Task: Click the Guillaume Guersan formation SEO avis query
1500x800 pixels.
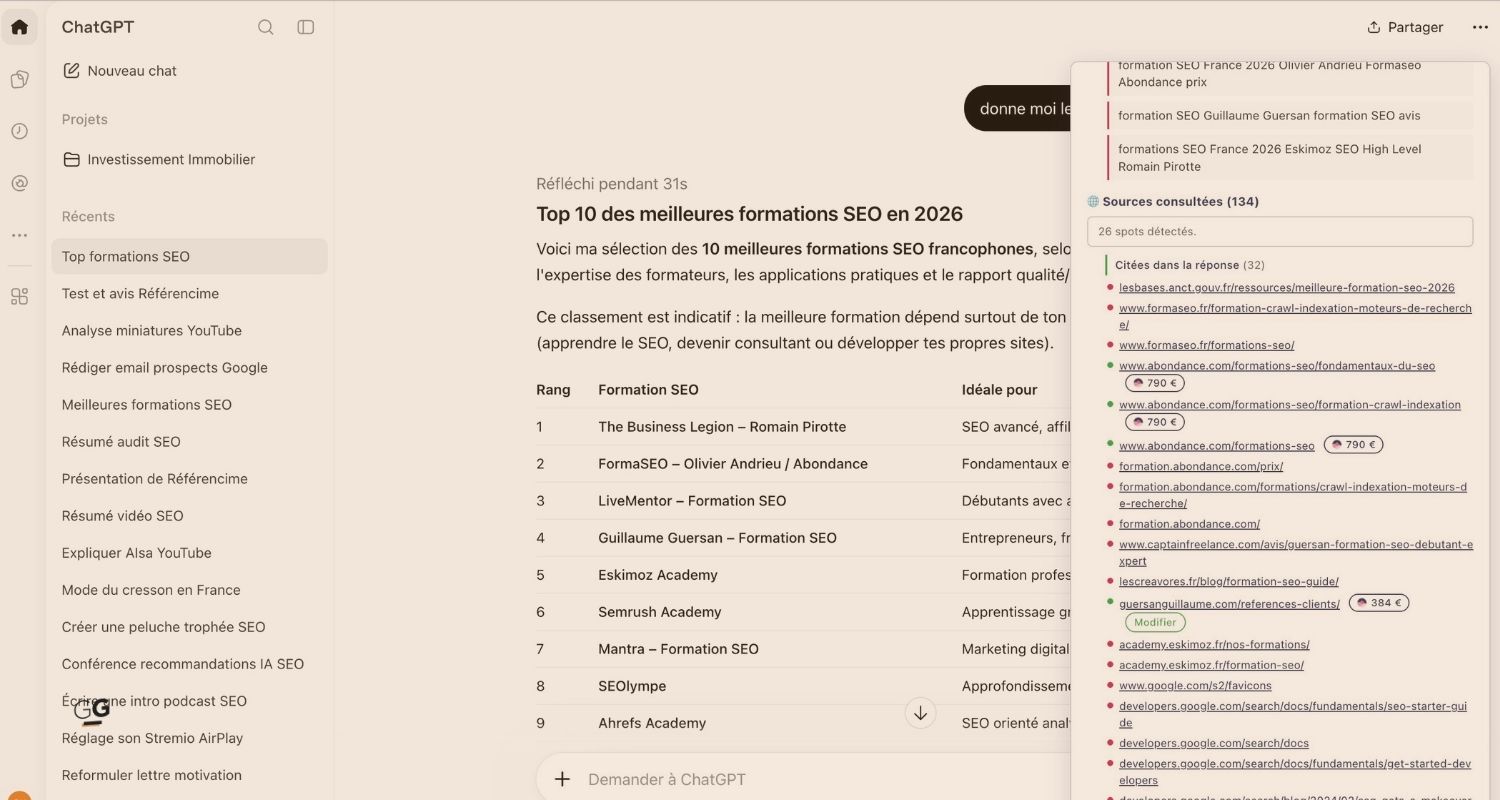Action: (1290, 116)
